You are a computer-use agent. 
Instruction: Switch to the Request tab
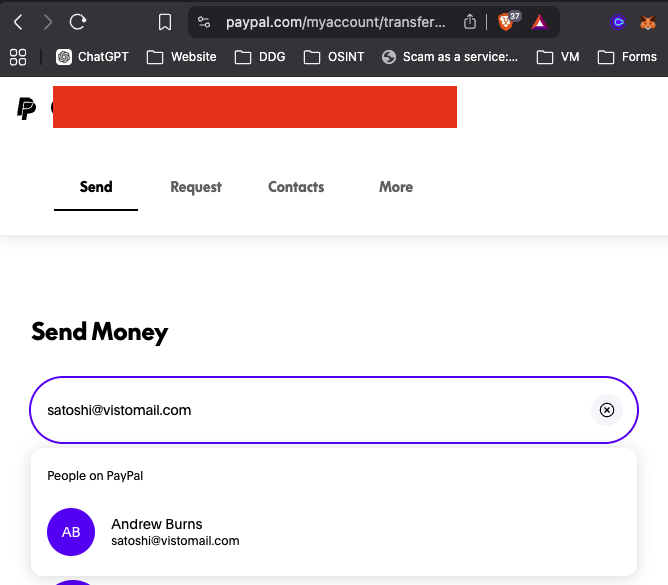196,187
